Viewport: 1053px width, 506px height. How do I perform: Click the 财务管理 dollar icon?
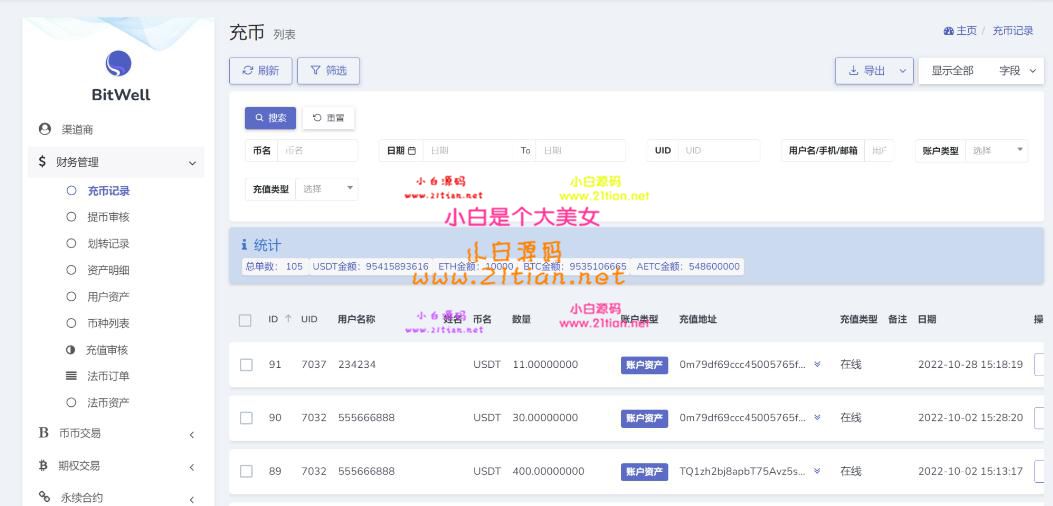click(42, 162)
